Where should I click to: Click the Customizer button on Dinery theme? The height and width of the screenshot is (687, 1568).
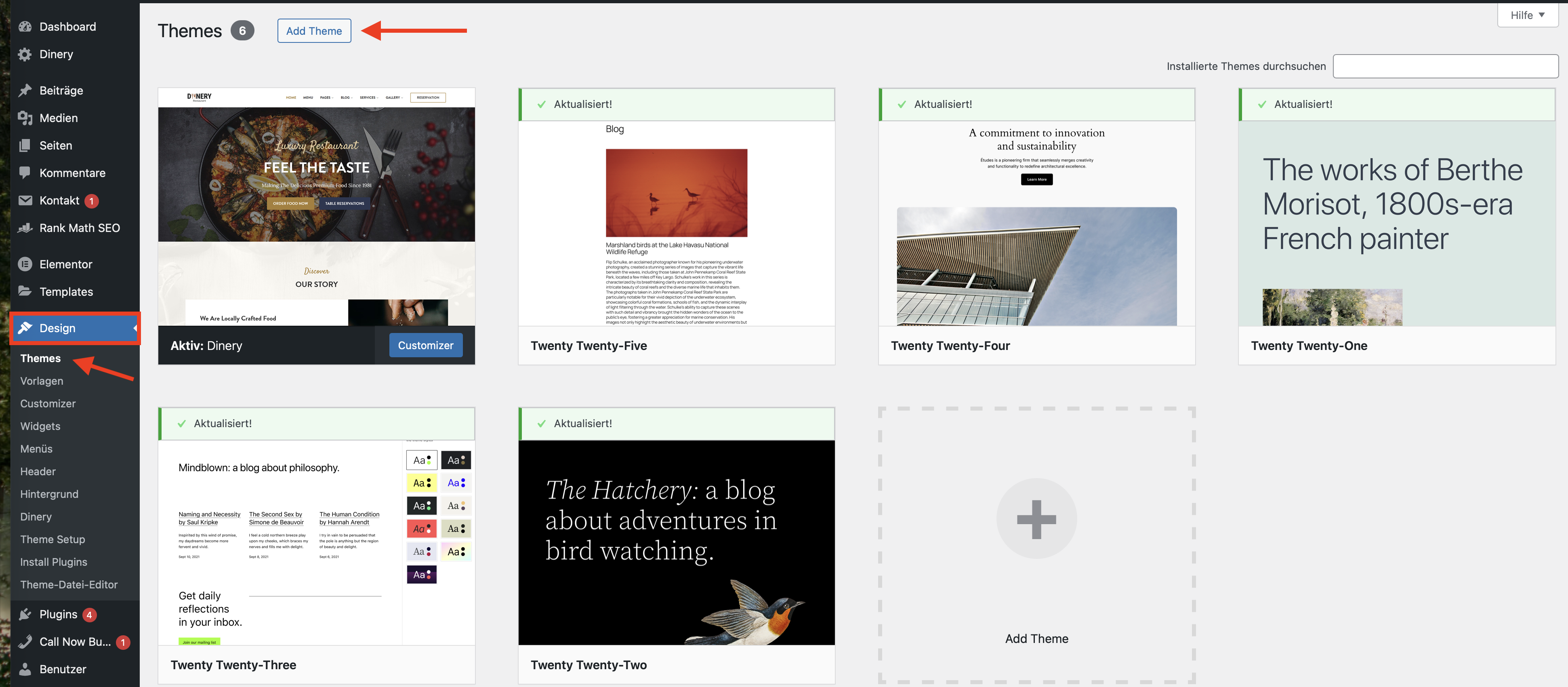click(425, 346)
